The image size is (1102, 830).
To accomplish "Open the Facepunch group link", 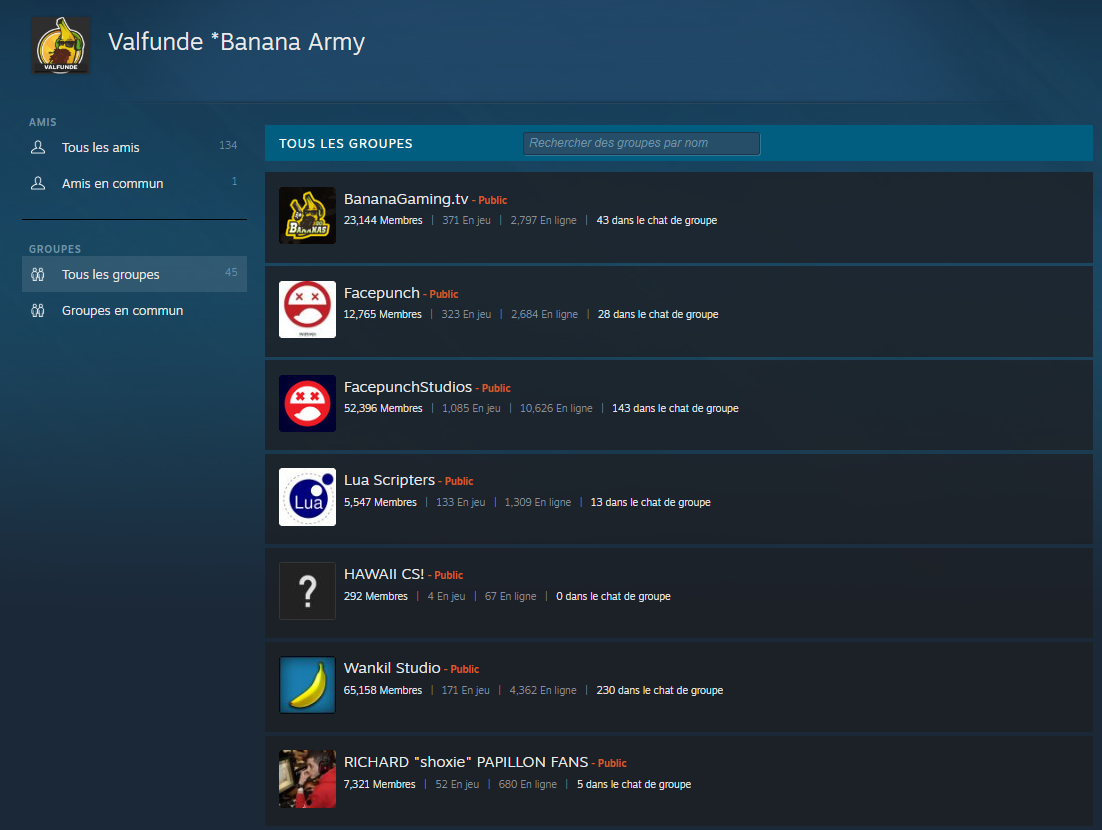I will coord(382,293).
